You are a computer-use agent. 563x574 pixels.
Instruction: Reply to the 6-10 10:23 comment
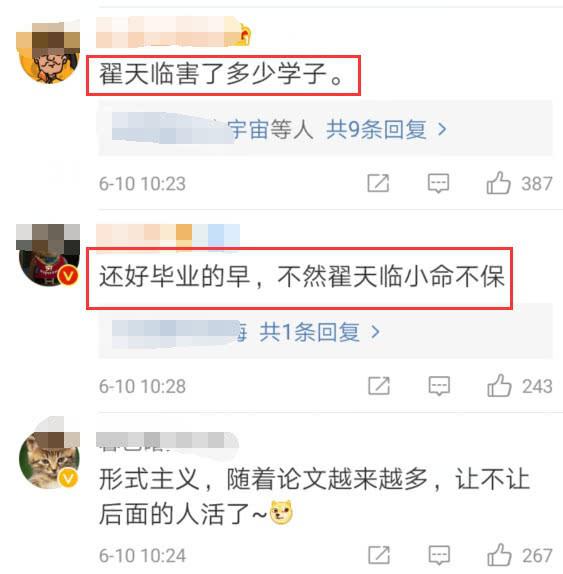(x=439, y=183)
